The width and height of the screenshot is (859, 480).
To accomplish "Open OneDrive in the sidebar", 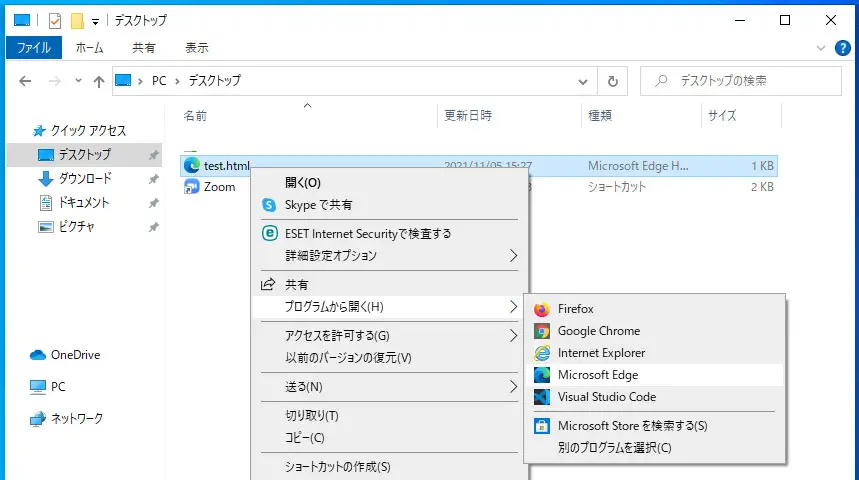I will point(76,355).
